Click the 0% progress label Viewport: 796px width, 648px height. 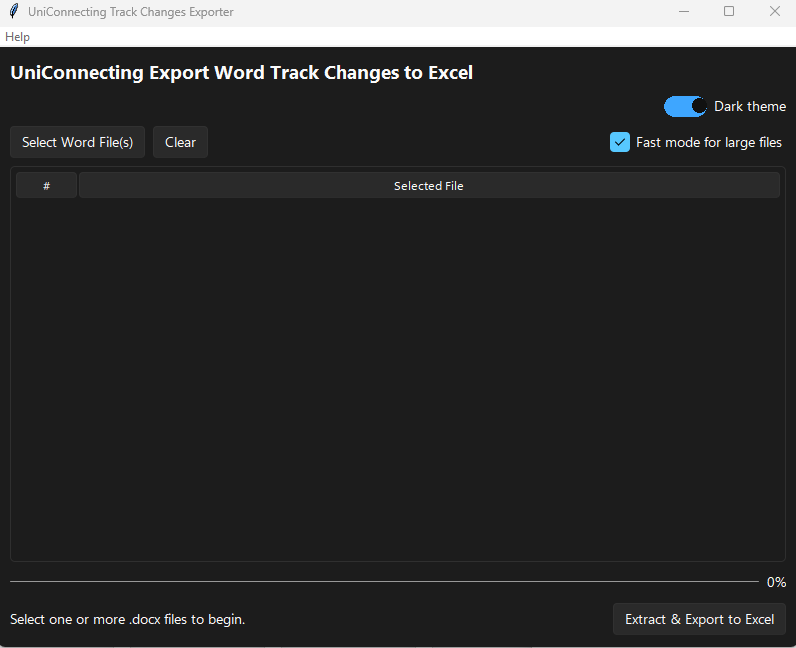(776, 582)
